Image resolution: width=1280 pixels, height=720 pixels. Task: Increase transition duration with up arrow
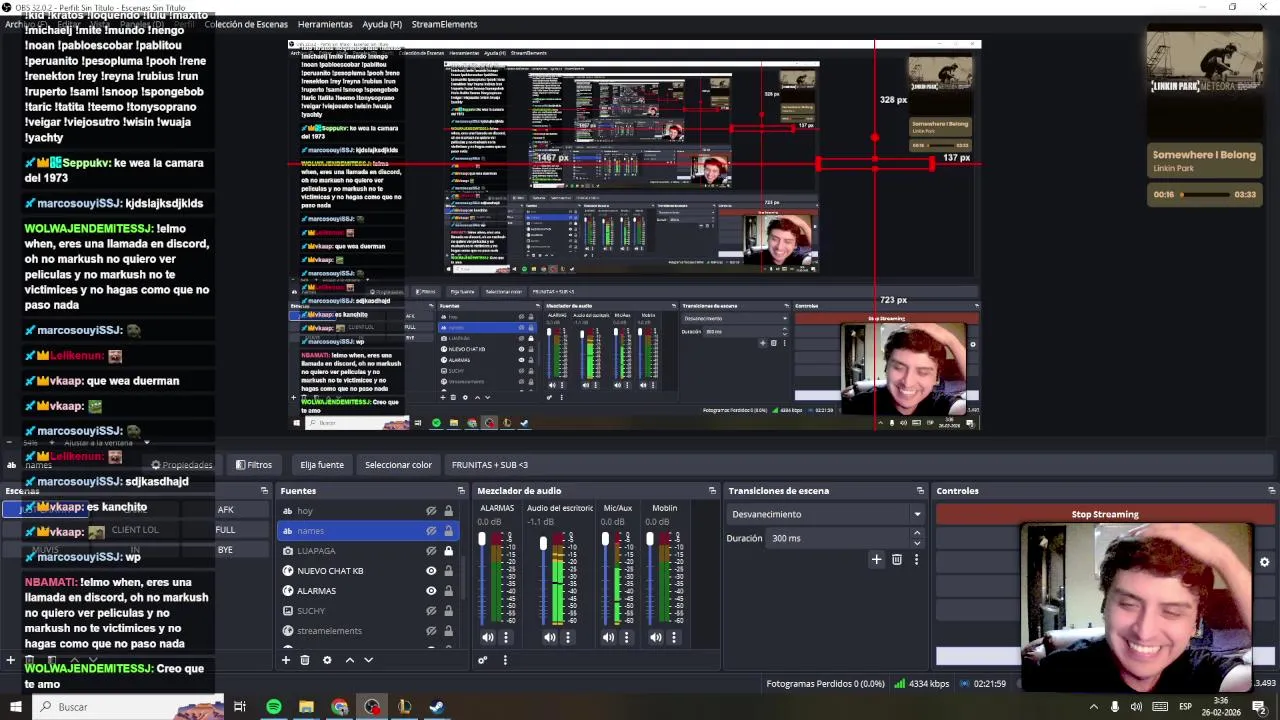(x=917, y=534)
